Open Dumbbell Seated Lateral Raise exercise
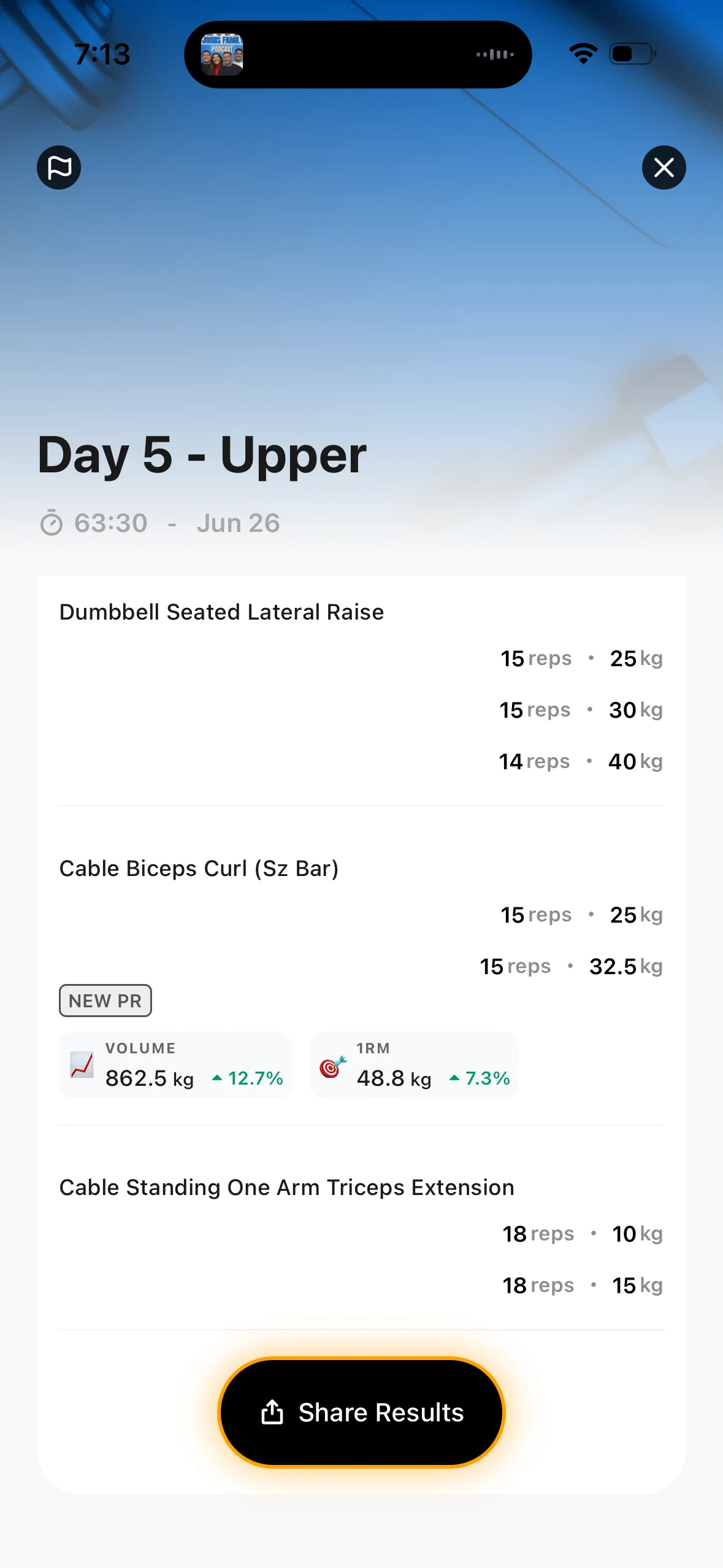 221,612
